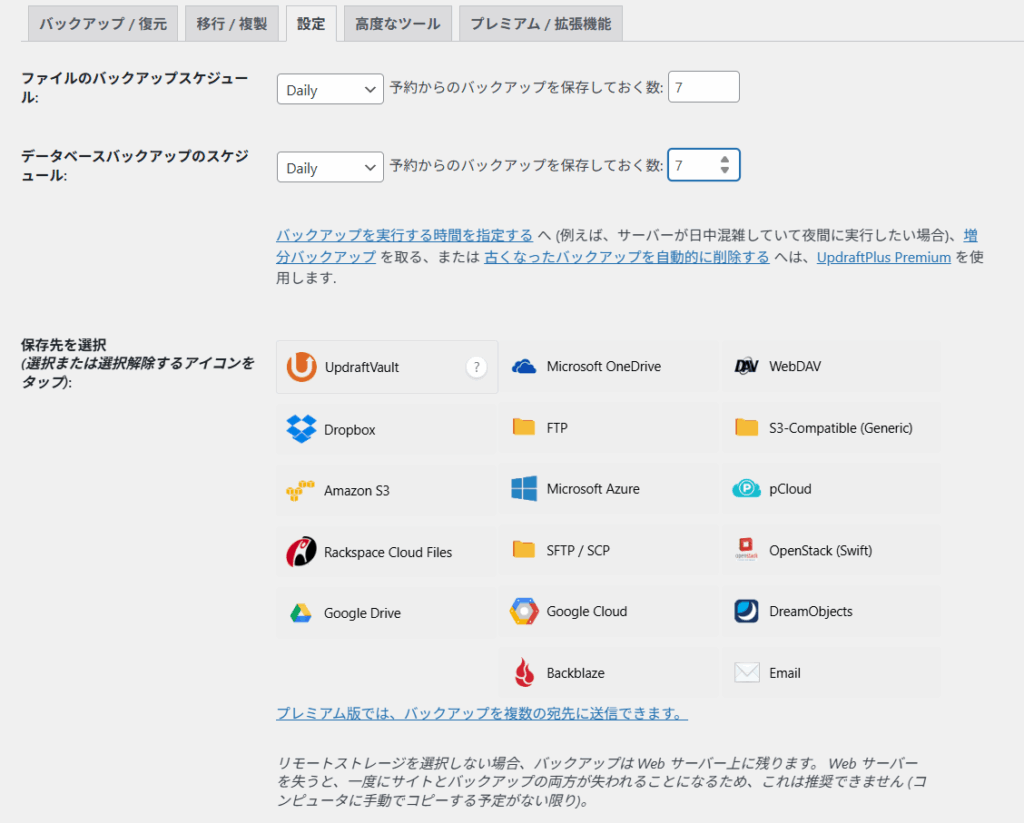Viewport: 1024px width, 823px height.
Task: Select the pCloud storage icon
Action: coord(746,489)
